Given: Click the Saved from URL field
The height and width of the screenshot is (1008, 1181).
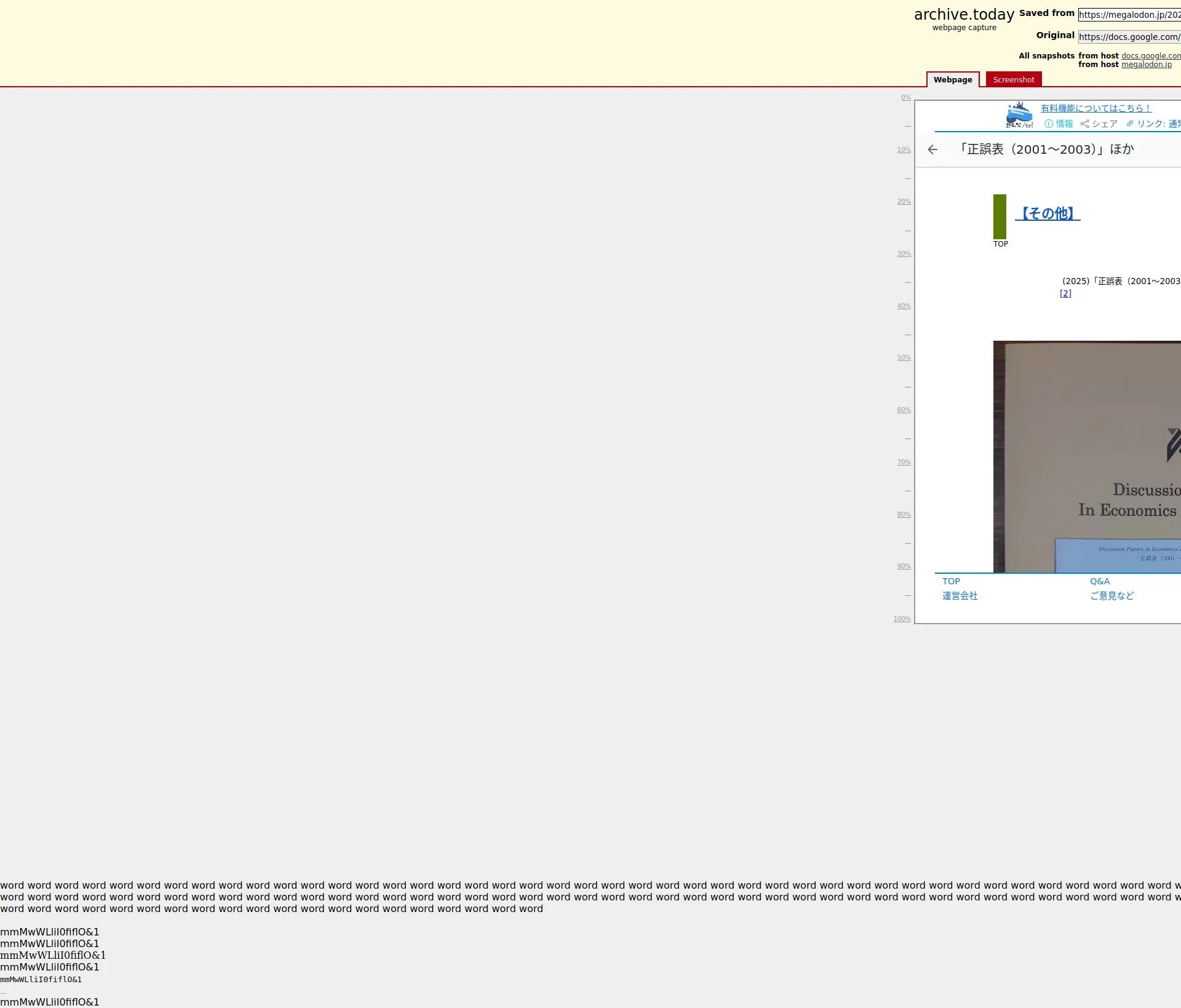Looking at the screenshot, I should pos(1129,15).
